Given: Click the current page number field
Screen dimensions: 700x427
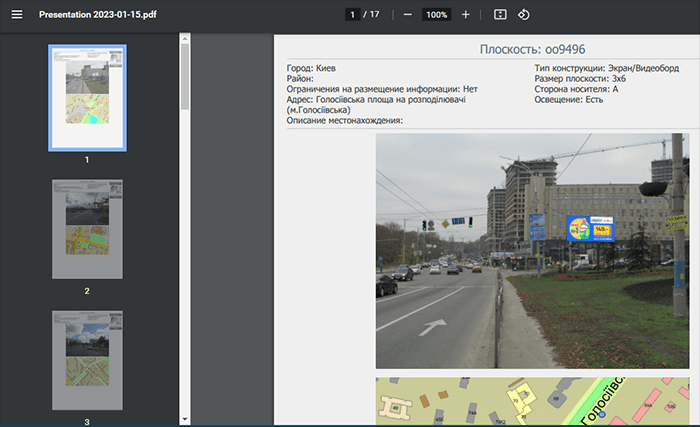Looking at the screenshot, I should (351, 15).
